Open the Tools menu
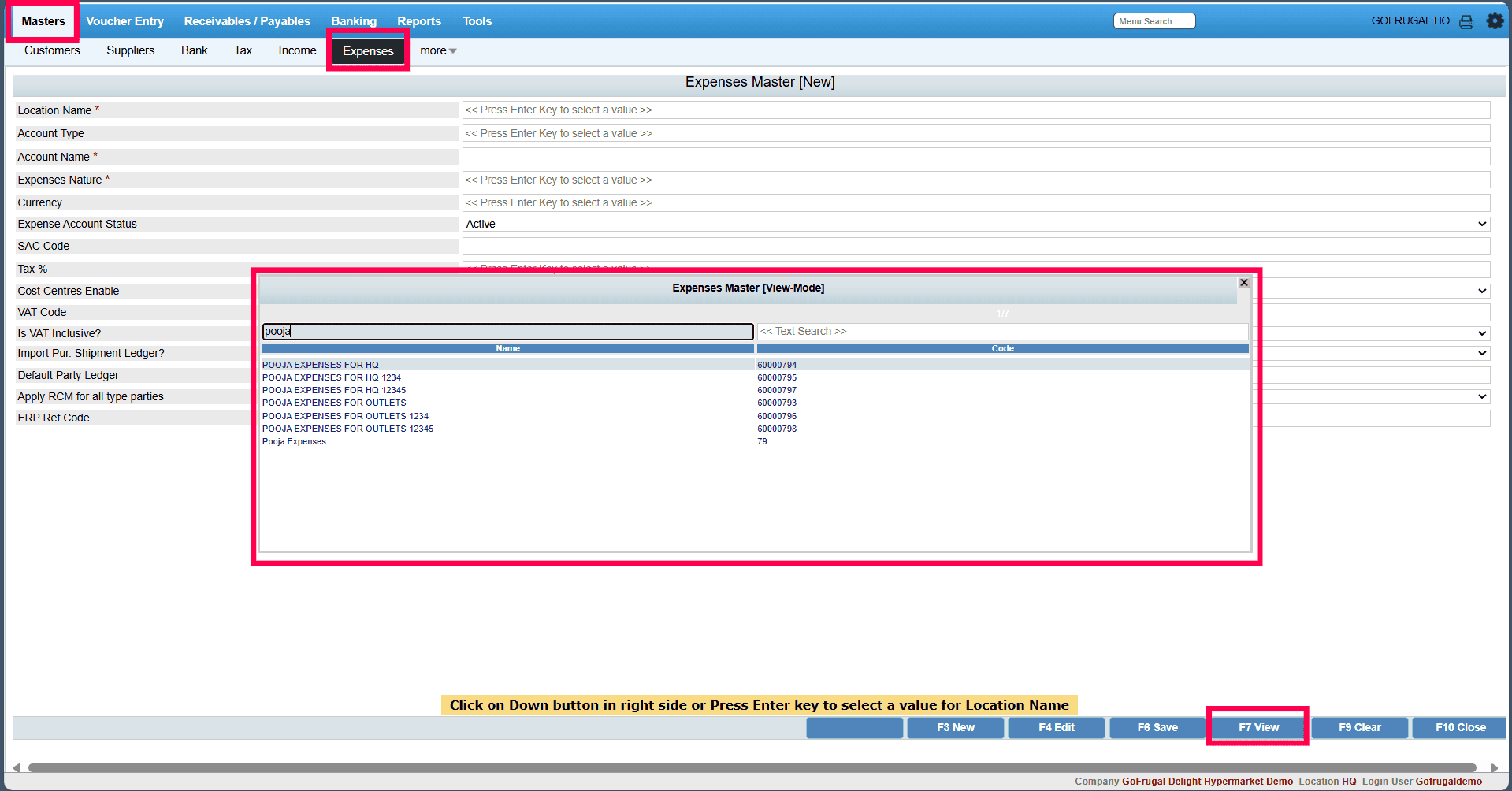The height and width of the screenshot is (791, 1512). (x=477, y=21)
